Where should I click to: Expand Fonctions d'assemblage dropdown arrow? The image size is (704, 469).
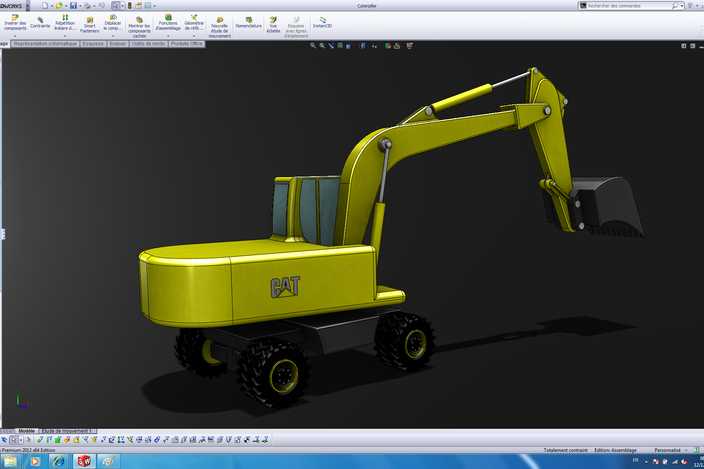coord(168,36)
